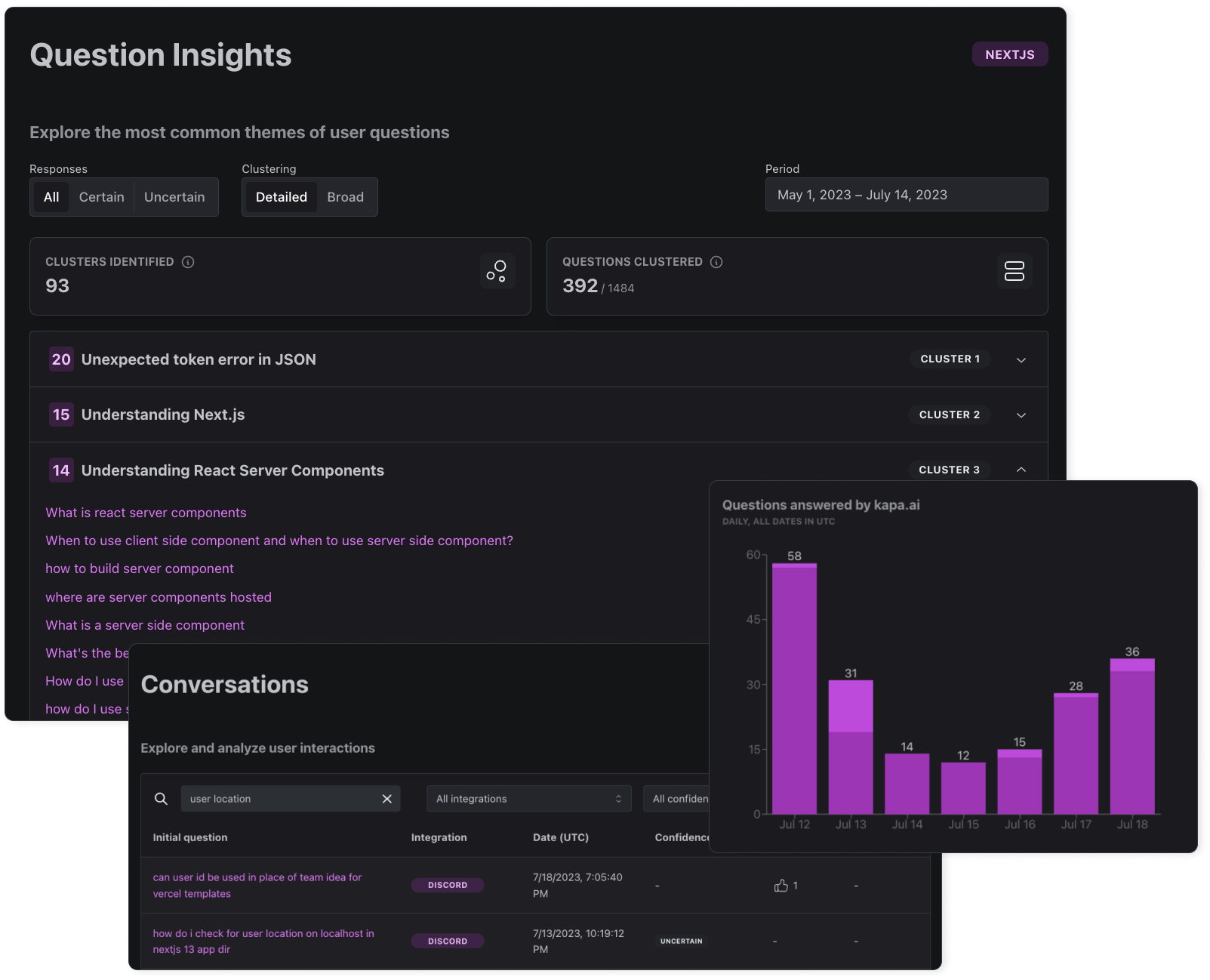Click the CLUSTER 1 badge

coord(950,359)
